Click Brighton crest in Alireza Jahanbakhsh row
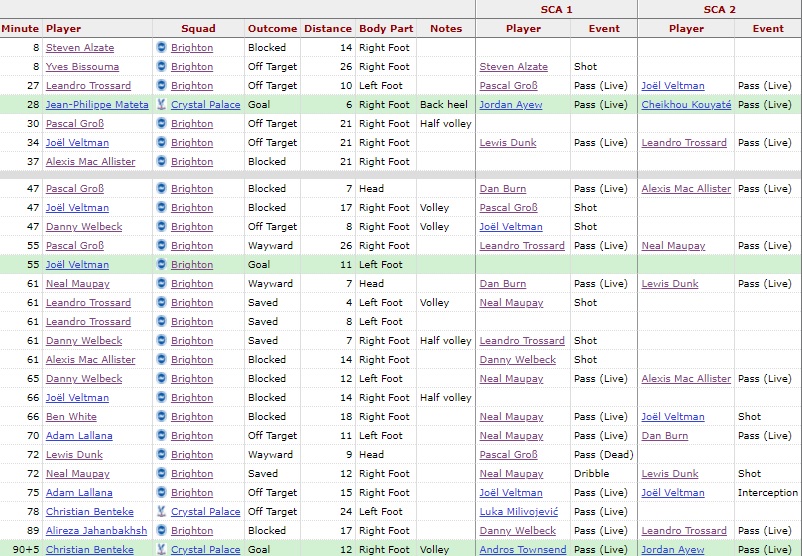 tap(161, 530)
